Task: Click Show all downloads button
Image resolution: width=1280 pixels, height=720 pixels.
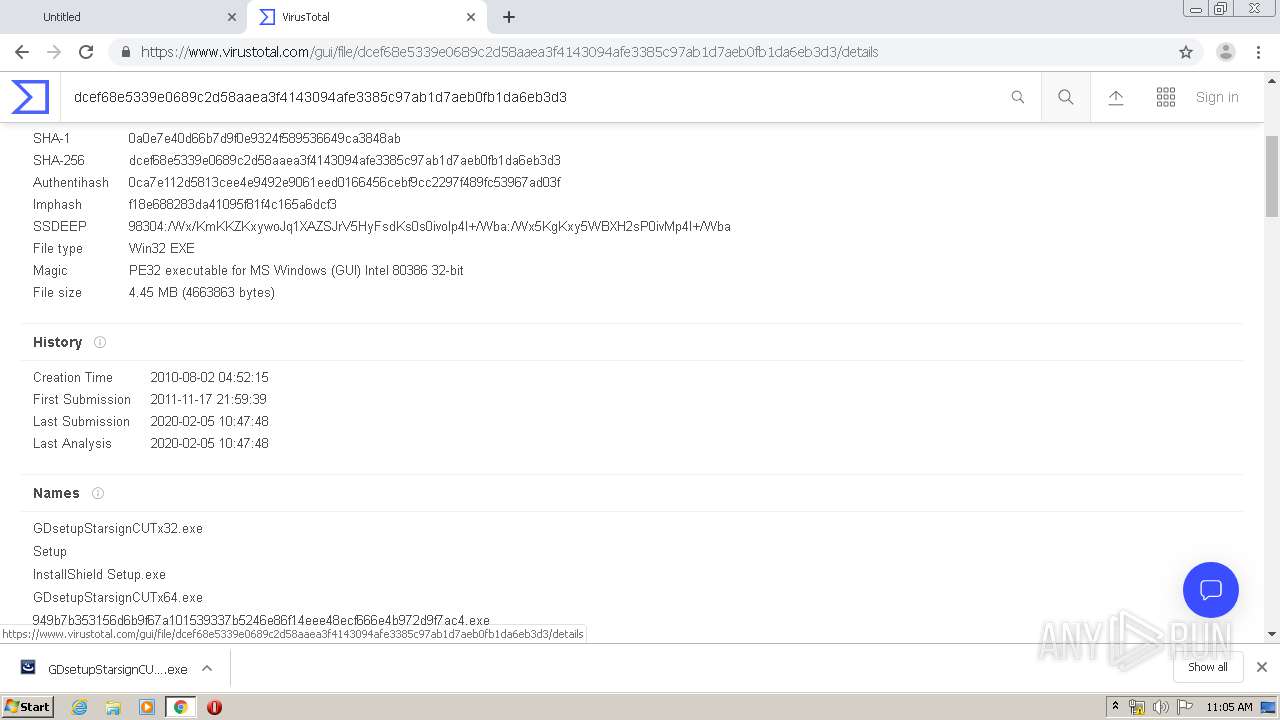Action: (1207, 667)
